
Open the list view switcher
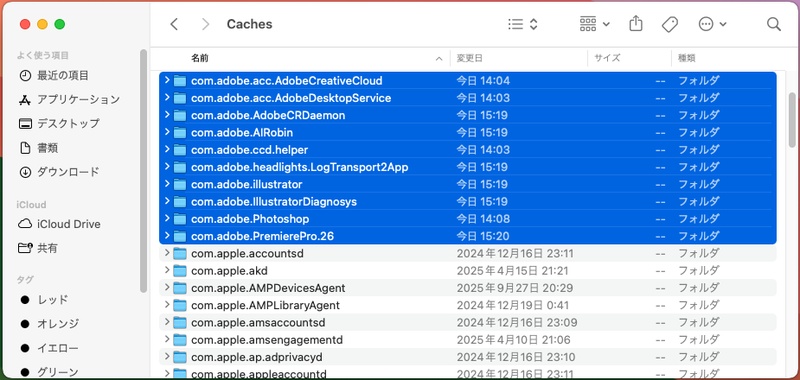pyautogui.click(x=523, y=24)
